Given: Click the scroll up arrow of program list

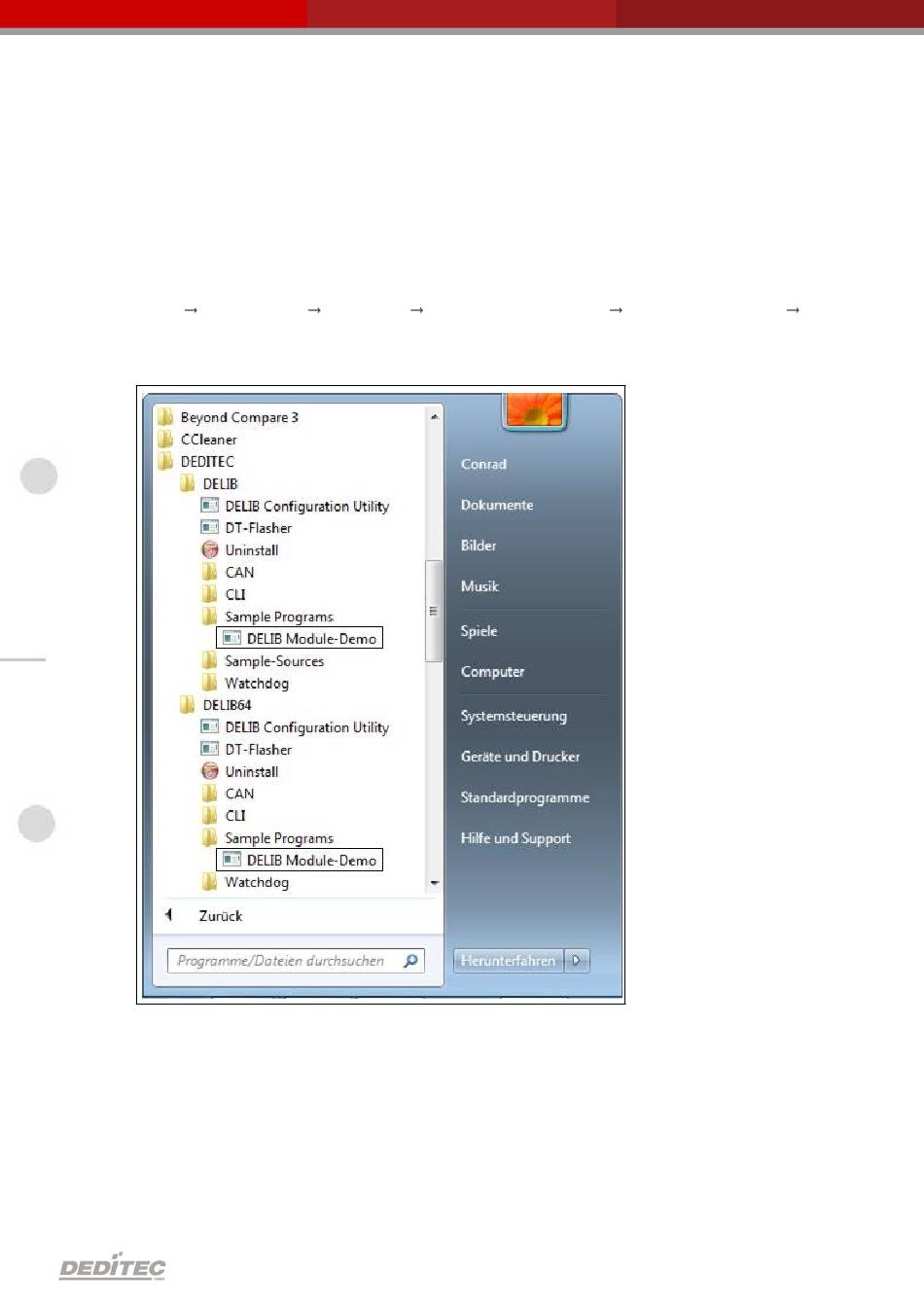Looking at the screenshot, I should 434,416.
